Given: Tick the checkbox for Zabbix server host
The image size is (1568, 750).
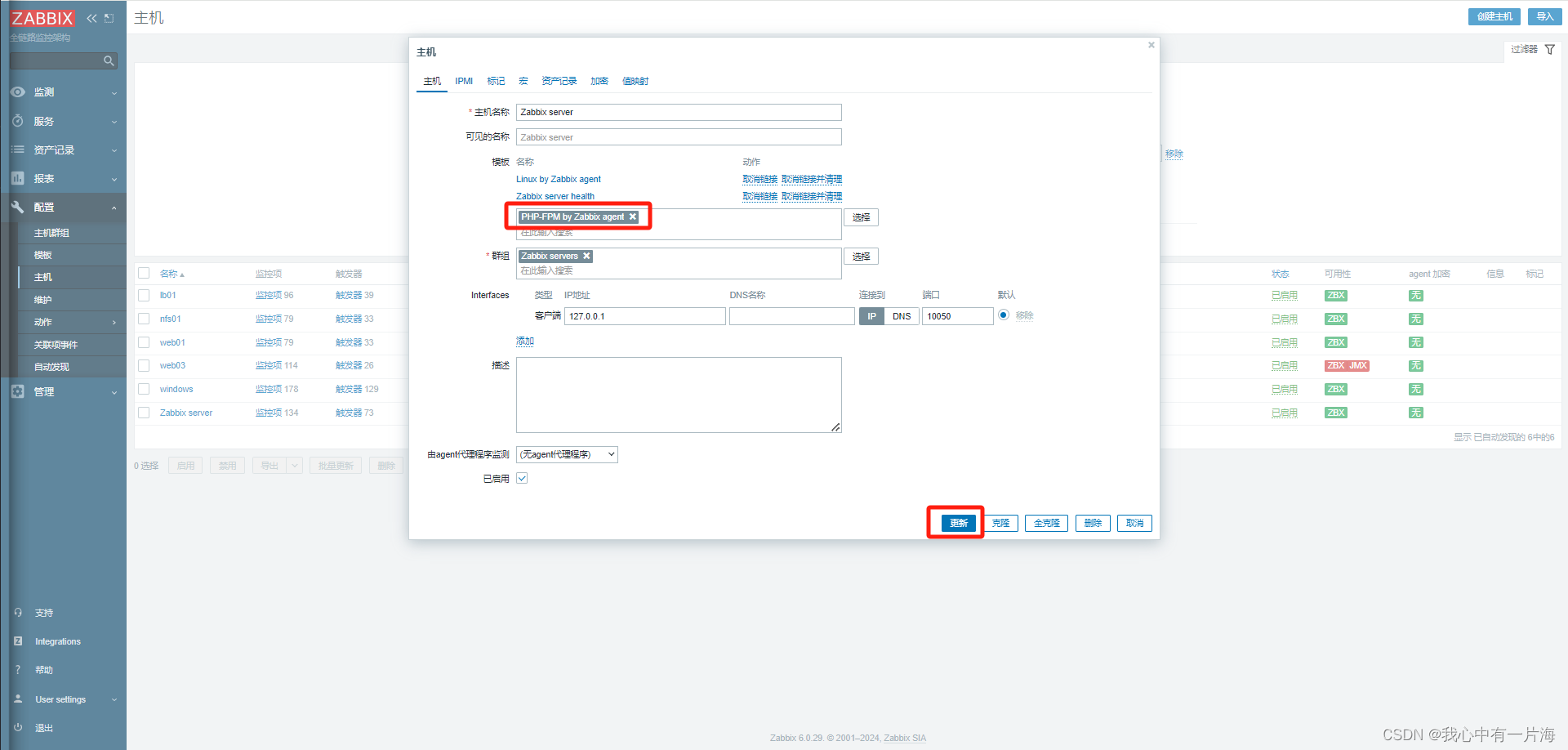Looking at the screenshot, I should click(144, 413).
